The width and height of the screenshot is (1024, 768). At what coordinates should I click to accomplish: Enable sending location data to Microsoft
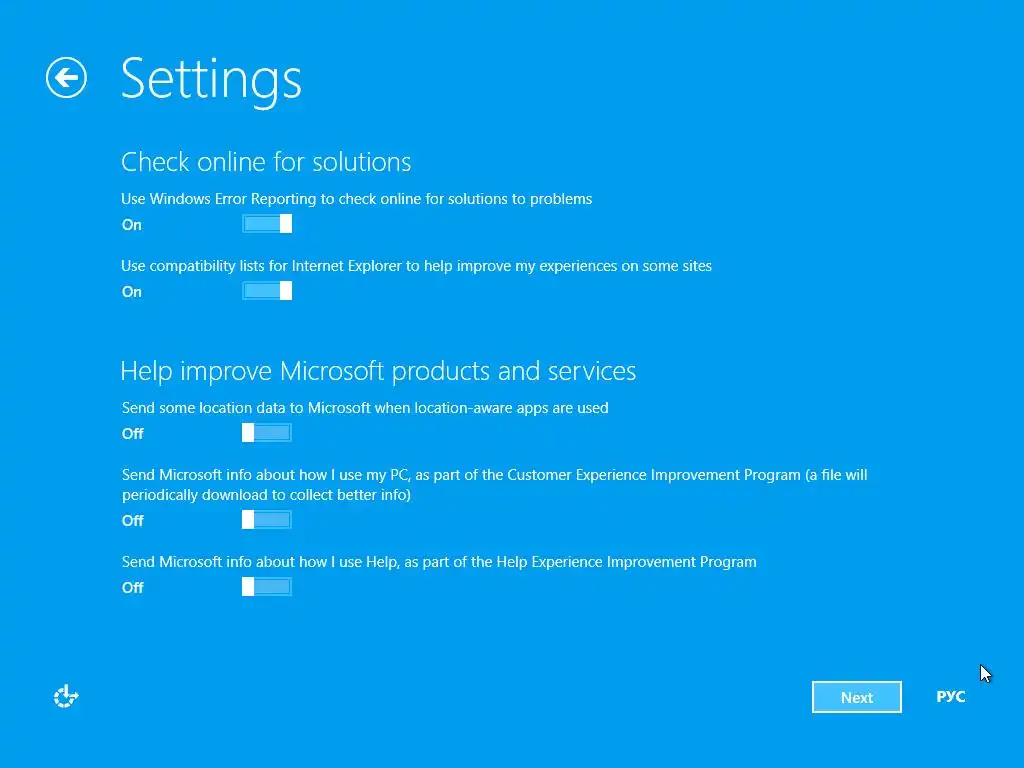click(267, 433)
